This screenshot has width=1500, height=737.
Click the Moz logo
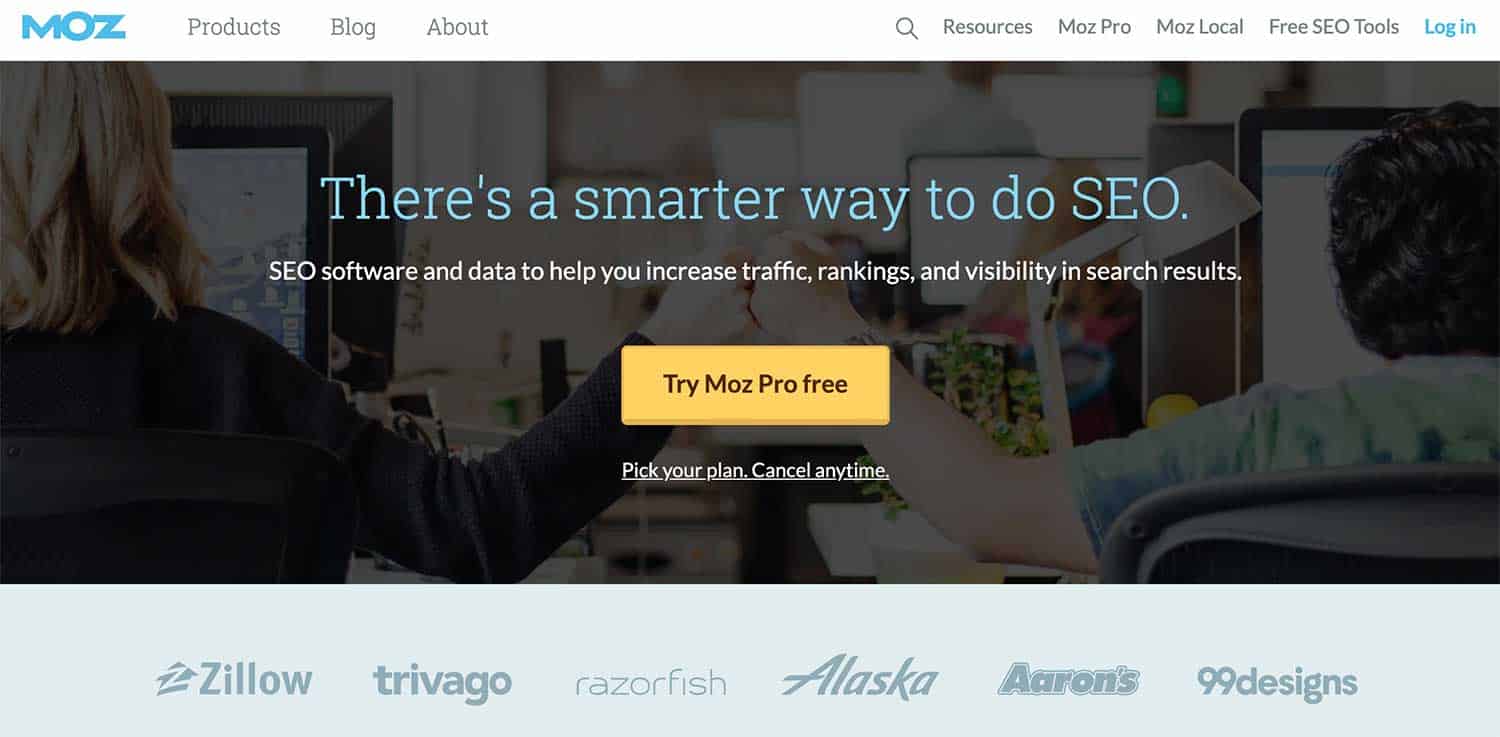coord(74,27)
